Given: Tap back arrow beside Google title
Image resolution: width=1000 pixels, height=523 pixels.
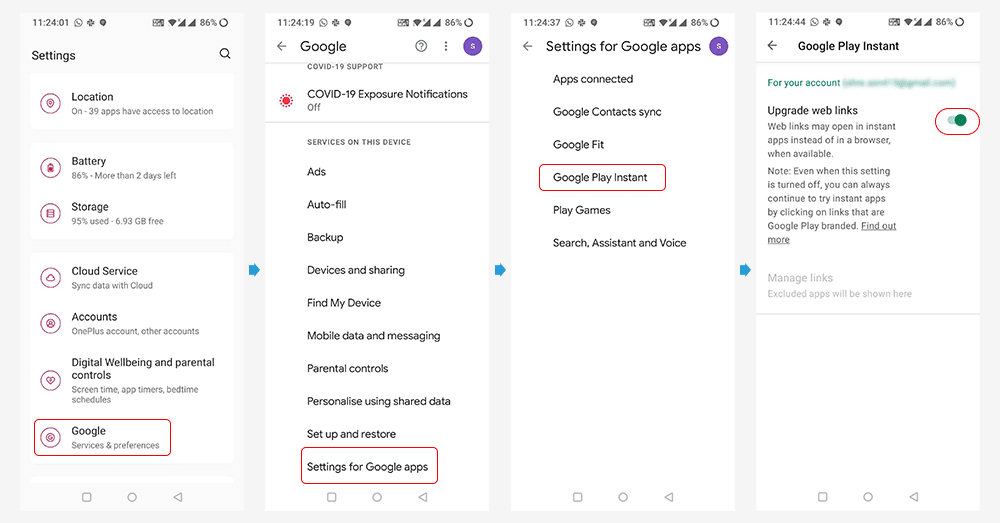Looking at the screenshot, I should (282, 46).
